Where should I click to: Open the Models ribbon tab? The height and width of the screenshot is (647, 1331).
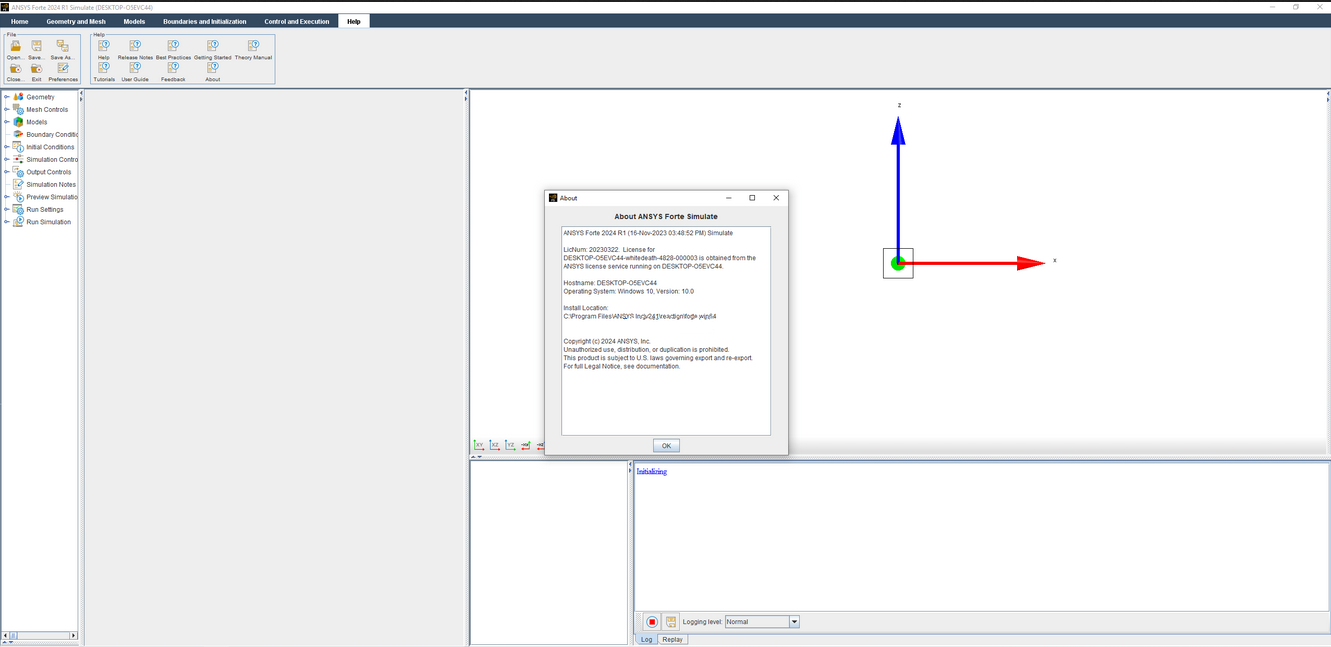[x=134, y=21]
